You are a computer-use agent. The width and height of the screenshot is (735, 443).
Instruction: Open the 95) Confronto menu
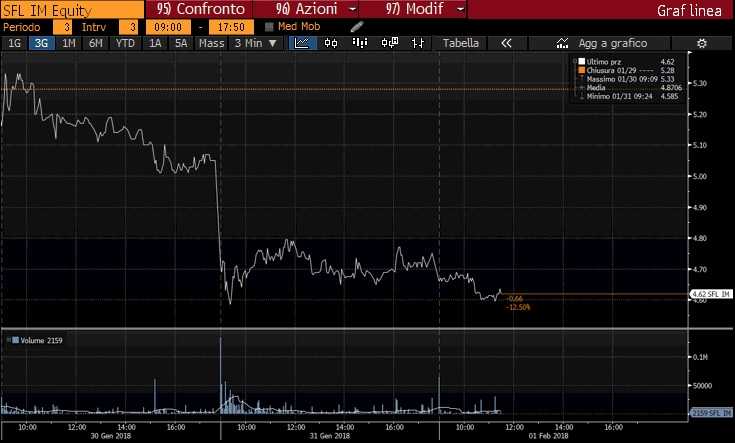(x=201, y=9)
